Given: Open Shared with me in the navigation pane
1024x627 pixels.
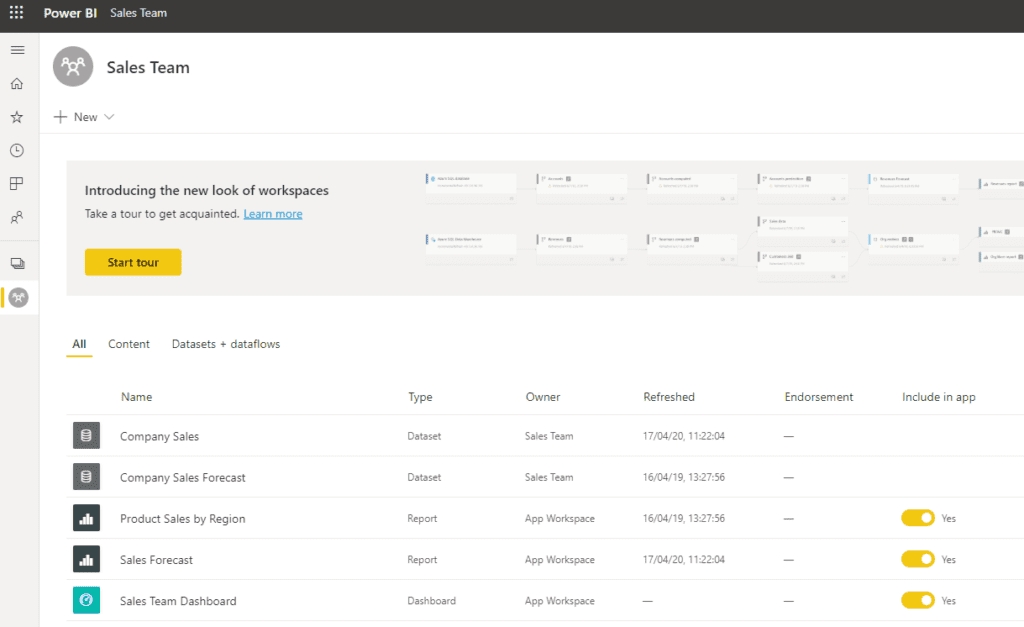Looking at the screenshot, I should 16,217.
